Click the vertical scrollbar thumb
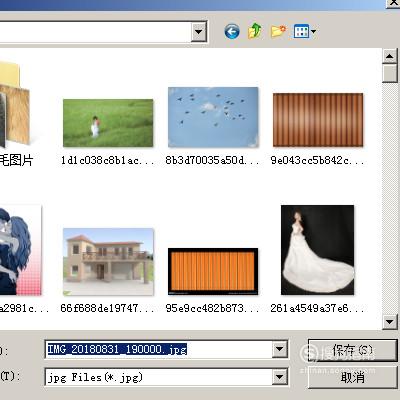This screenshot has height=400, width=400. (390, 73)
